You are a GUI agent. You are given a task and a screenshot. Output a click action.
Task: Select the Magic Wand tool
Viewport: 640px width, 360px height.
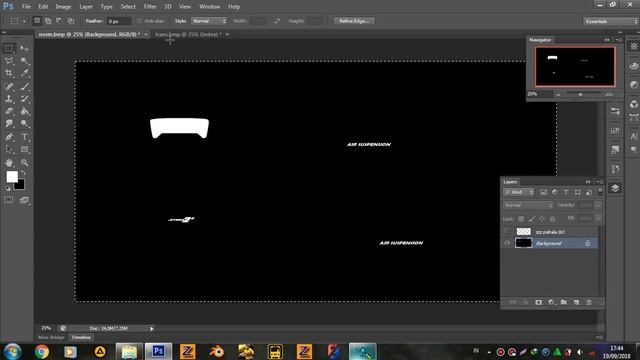tap(24, 61)
